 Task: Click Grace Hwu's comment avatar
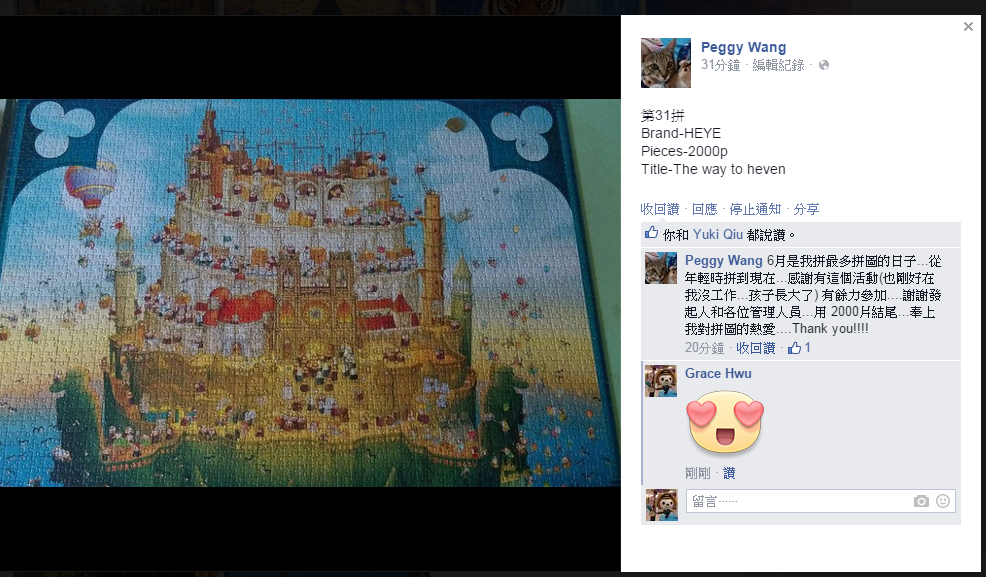661,381
